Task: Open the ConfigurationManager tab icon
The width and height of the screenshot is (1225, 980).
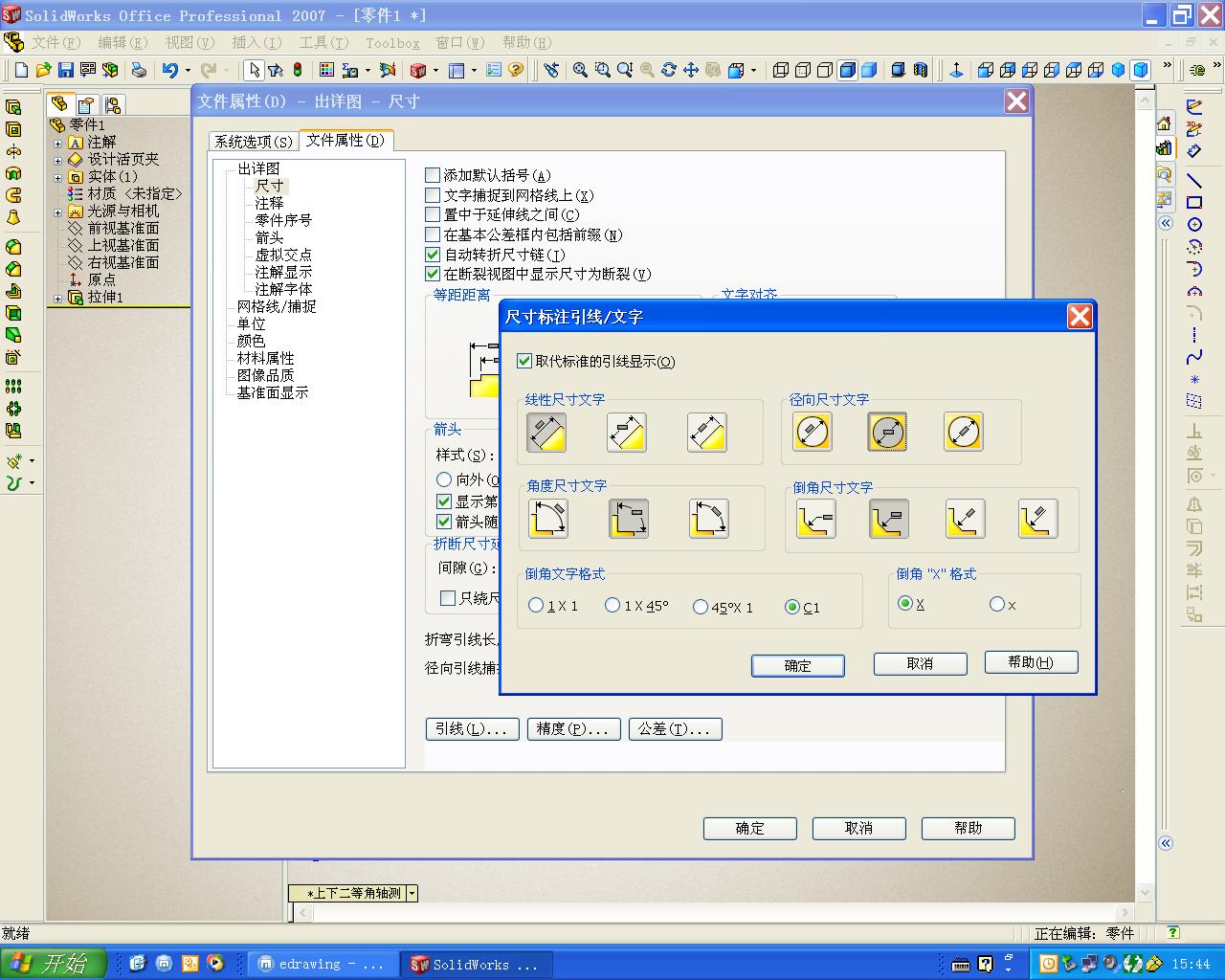Action: point(113,104)
